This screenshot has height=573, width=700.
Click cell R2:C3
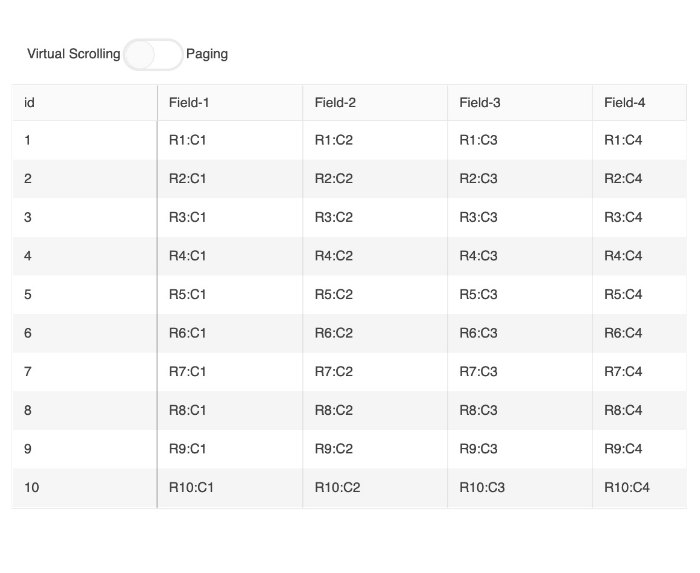coord(520,179)
